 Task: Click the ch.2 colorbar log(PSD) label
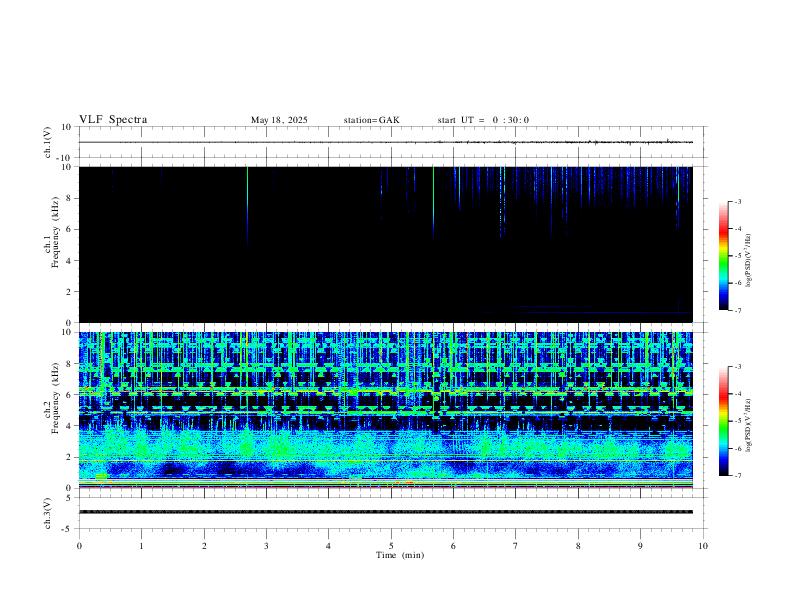pos(749,426)
